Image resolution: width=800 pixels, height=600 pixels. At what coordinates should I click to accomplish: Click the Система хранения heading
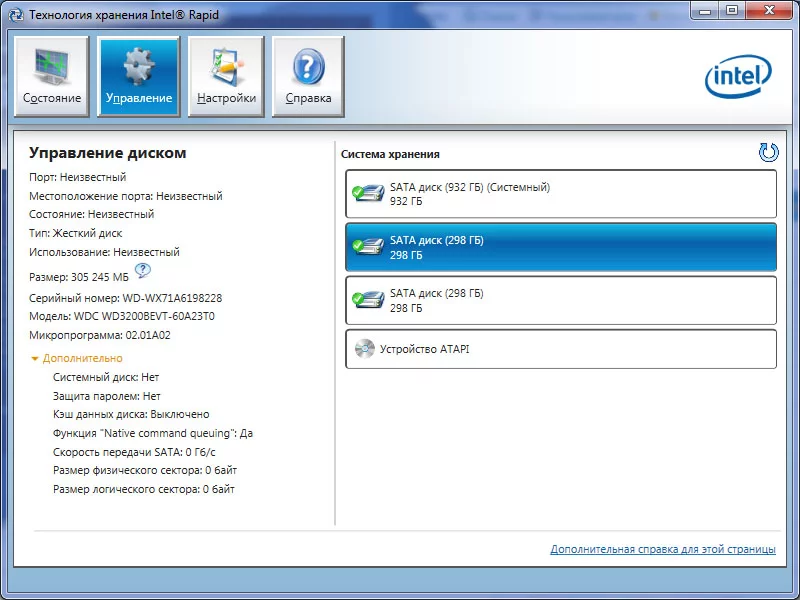tap(390, 154)
